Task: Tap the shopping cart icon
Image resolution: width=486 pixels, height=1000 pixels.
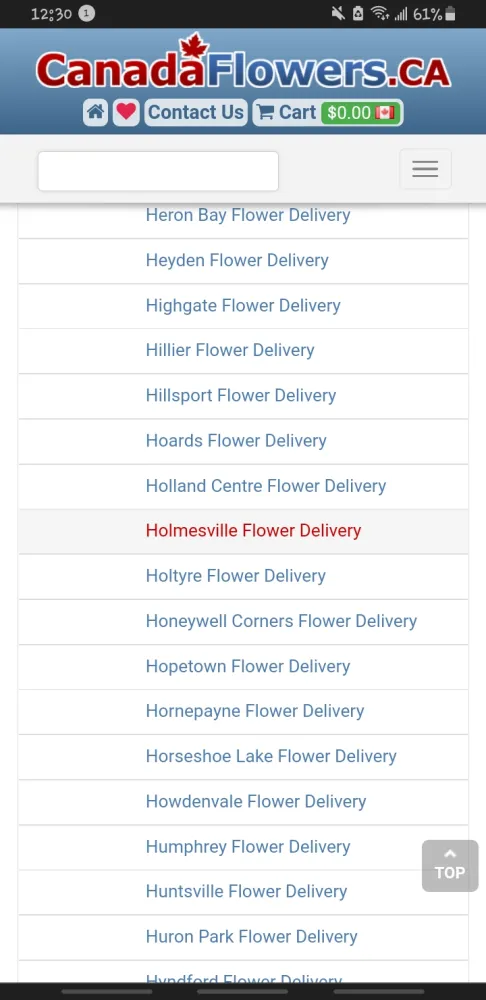Action: (264, 113)
